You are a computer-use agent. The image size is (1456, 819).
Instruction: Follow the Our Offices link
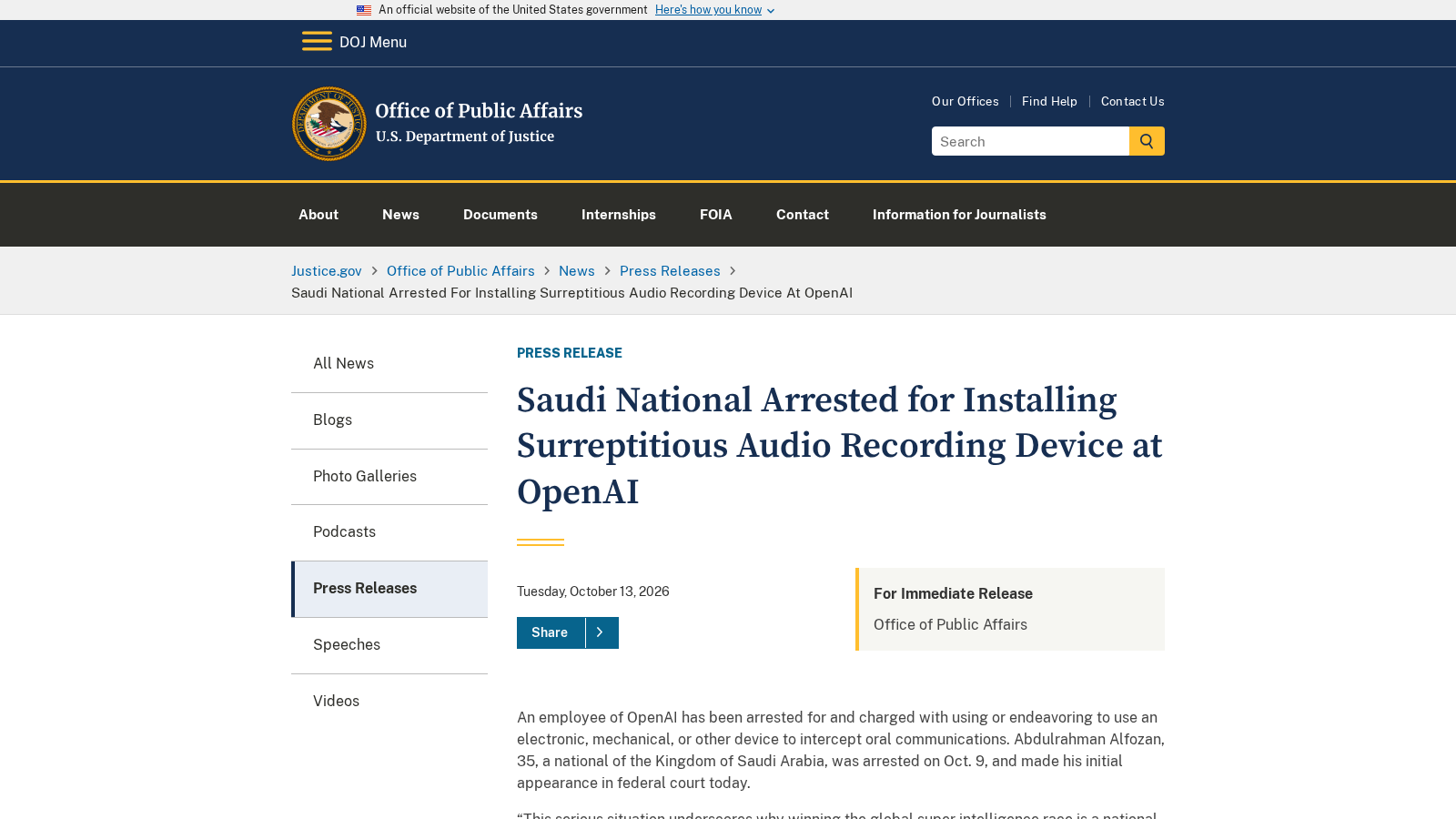tap(966, 101)
